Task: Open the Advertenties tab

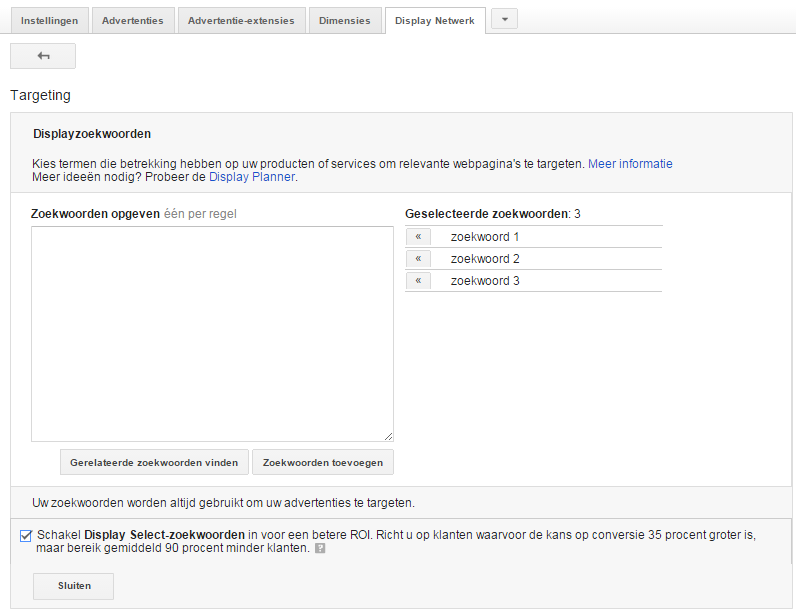Action: coord(133,21)
